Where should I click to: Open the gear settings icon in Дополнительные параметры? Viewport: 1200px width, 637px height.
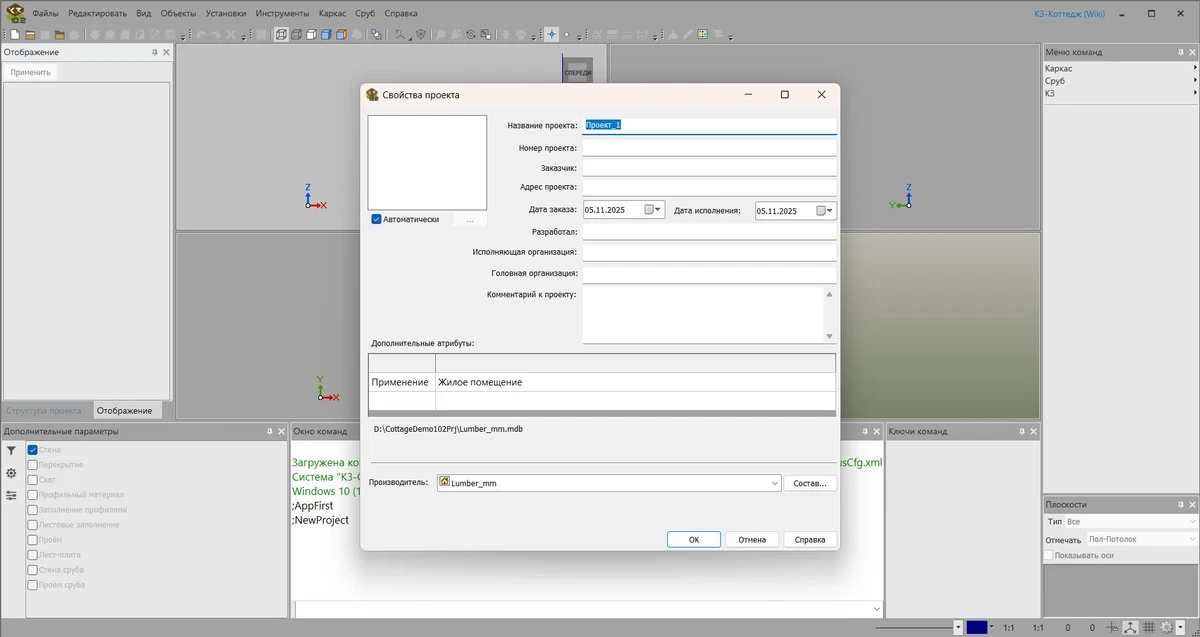[x=11, y=473]
